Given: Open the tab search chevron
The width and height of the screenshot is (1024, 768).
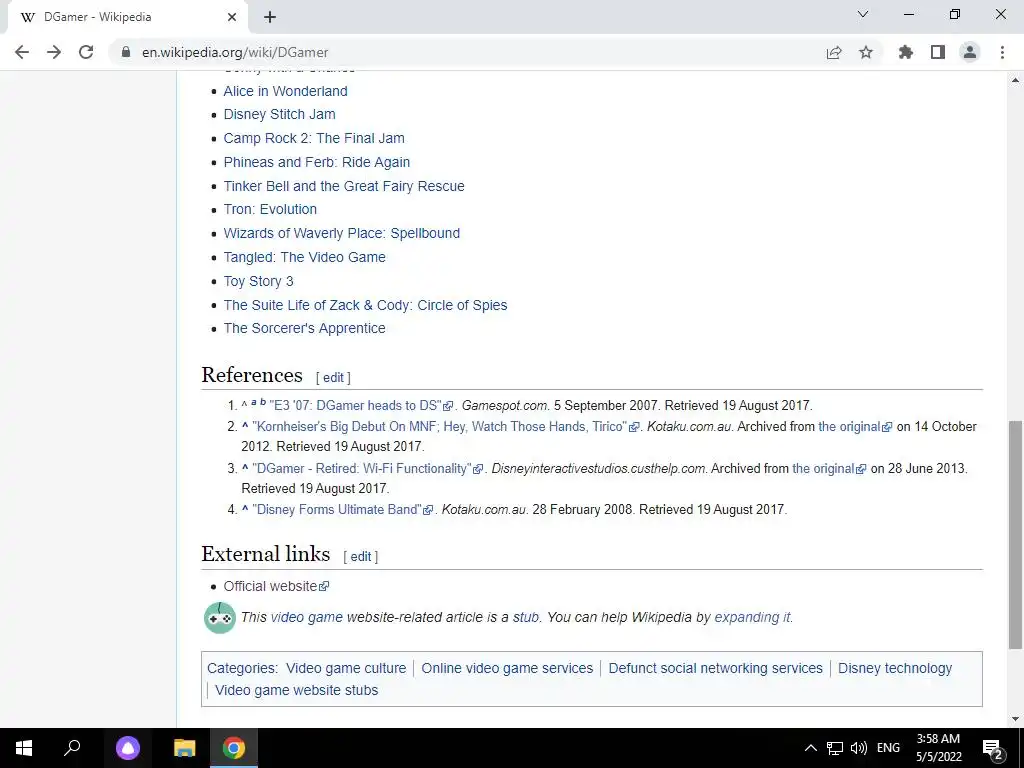Looking at the screenshot, I should click(x=863, y=14).
